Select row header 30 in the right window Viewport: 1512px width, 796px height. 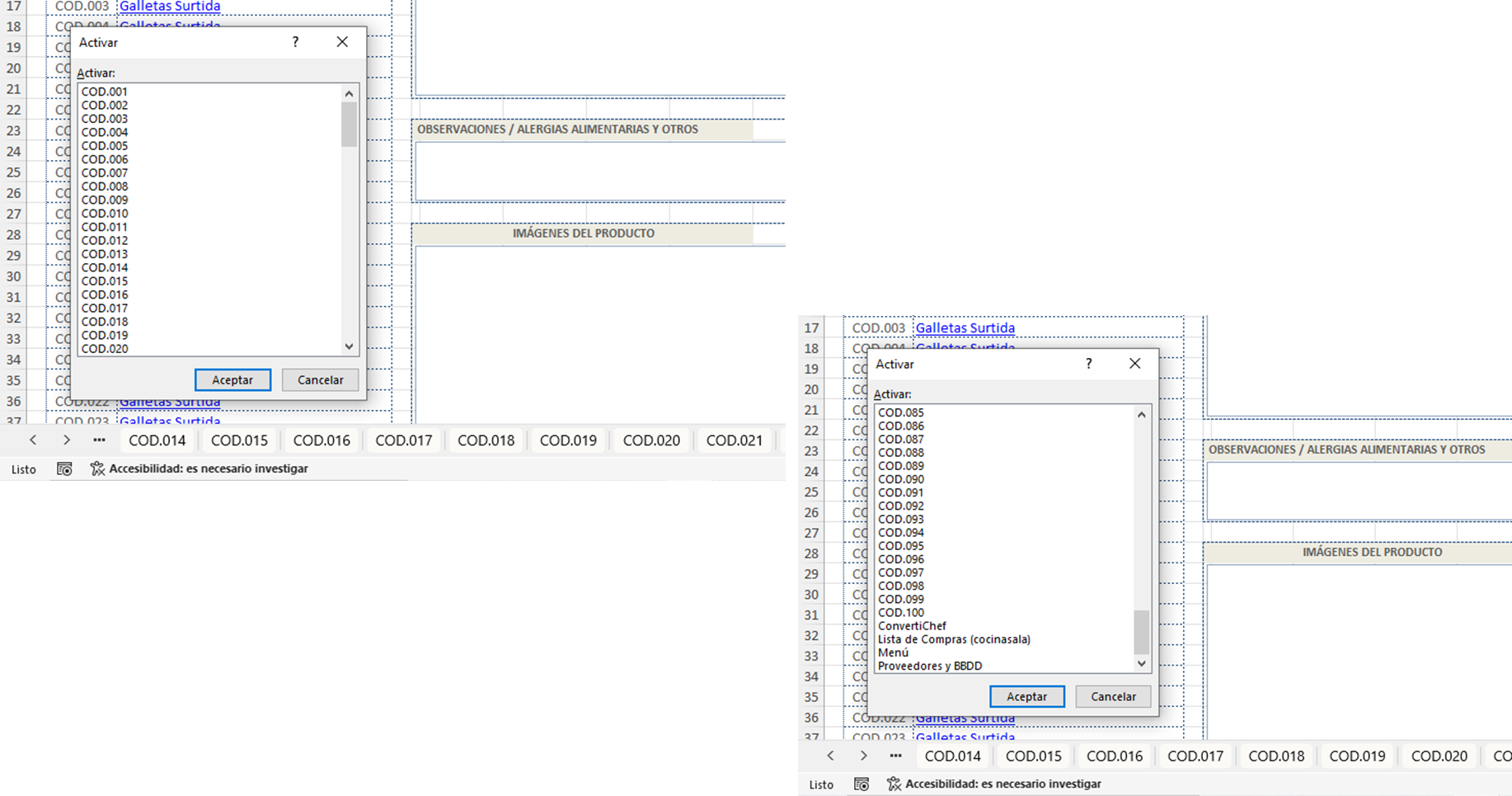[811, 595]
